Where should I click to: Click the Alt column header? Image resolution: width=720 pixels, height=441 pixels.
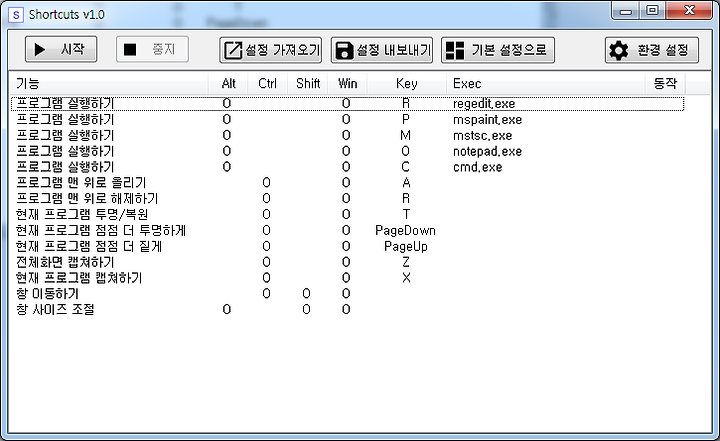(228, 83)
